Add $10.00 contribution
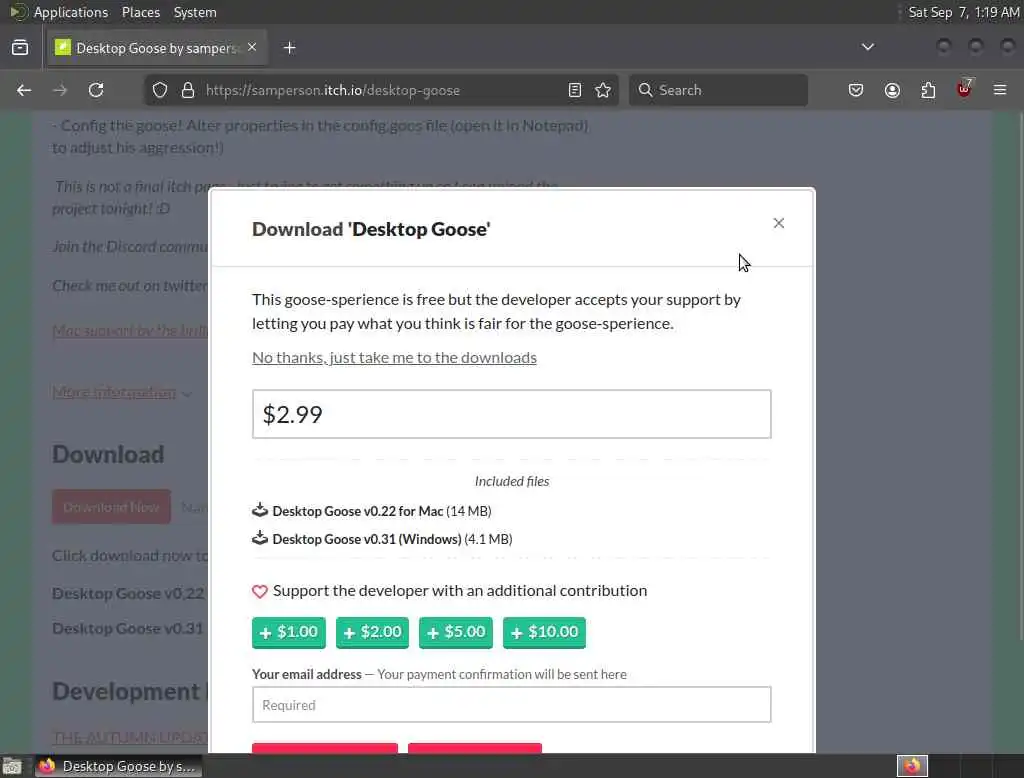The width and height of the screenshot is (1024, 778). point(544,632)
